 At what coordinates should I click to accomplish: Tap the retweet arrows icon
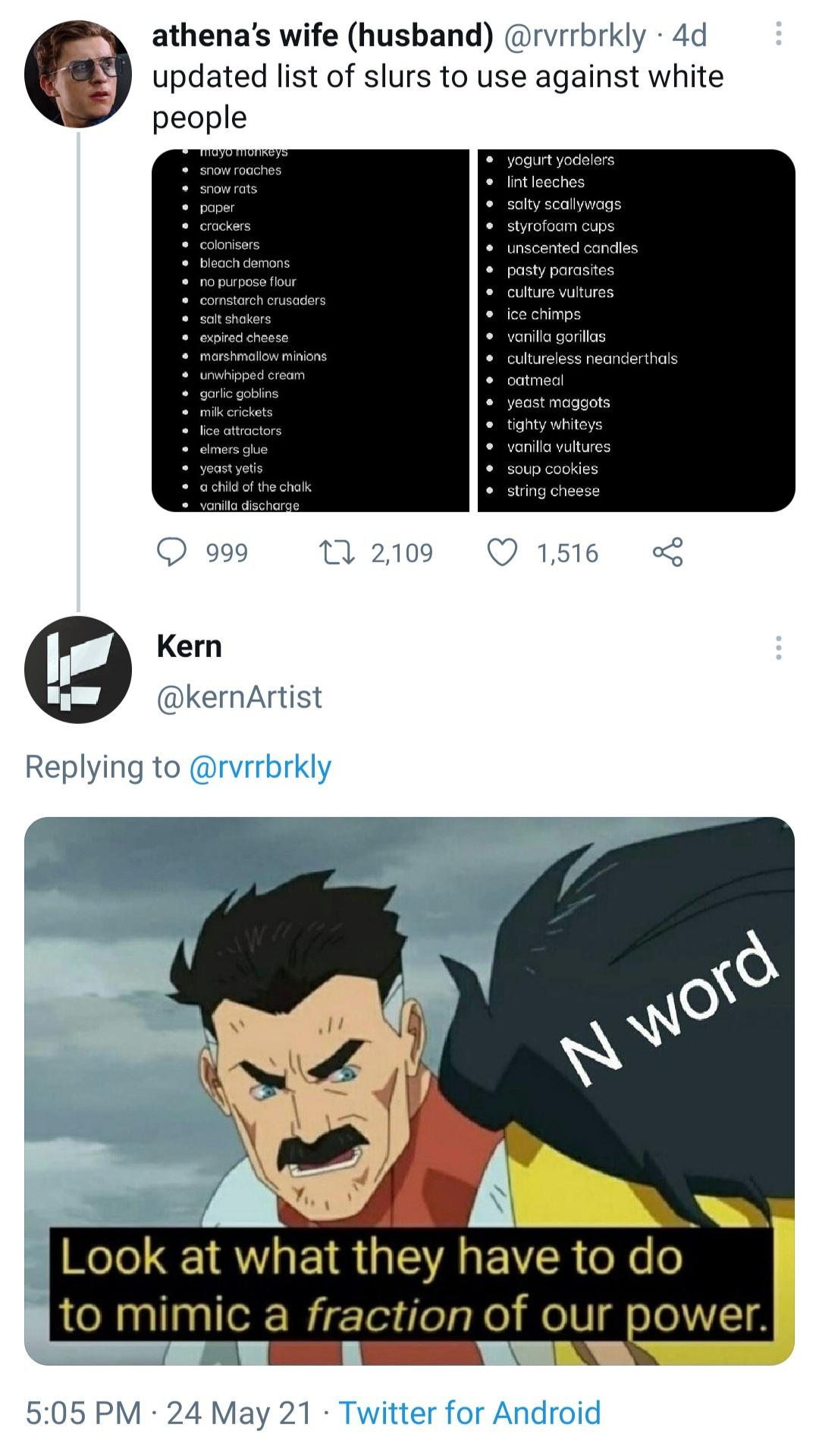click(336, 552)
